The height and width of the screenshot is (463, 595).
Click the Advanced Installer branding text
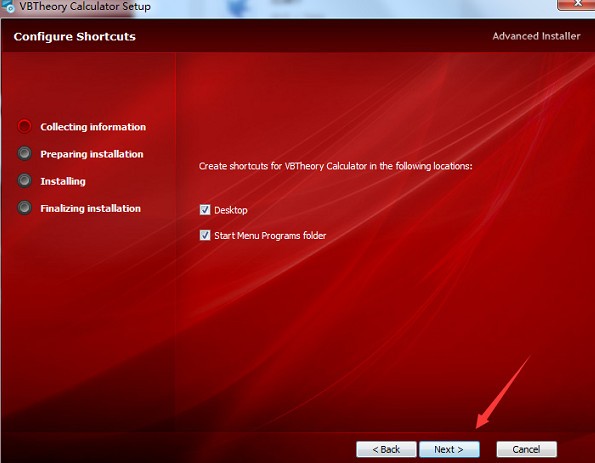click(536, 36)
